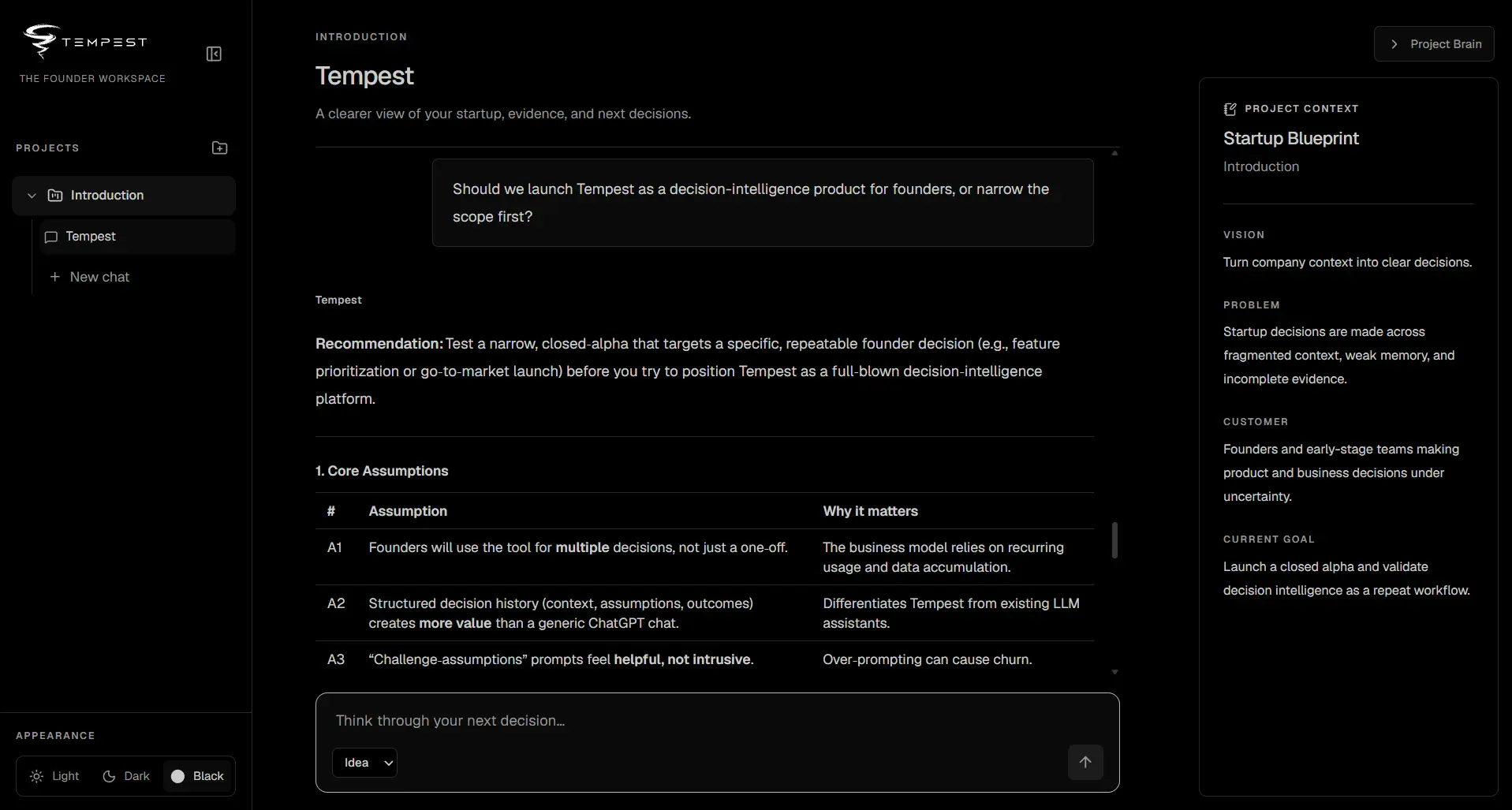Screen dimensions: 1512x810
Task: Click the chat scrollbar thumb
Action: [1114, 540]
